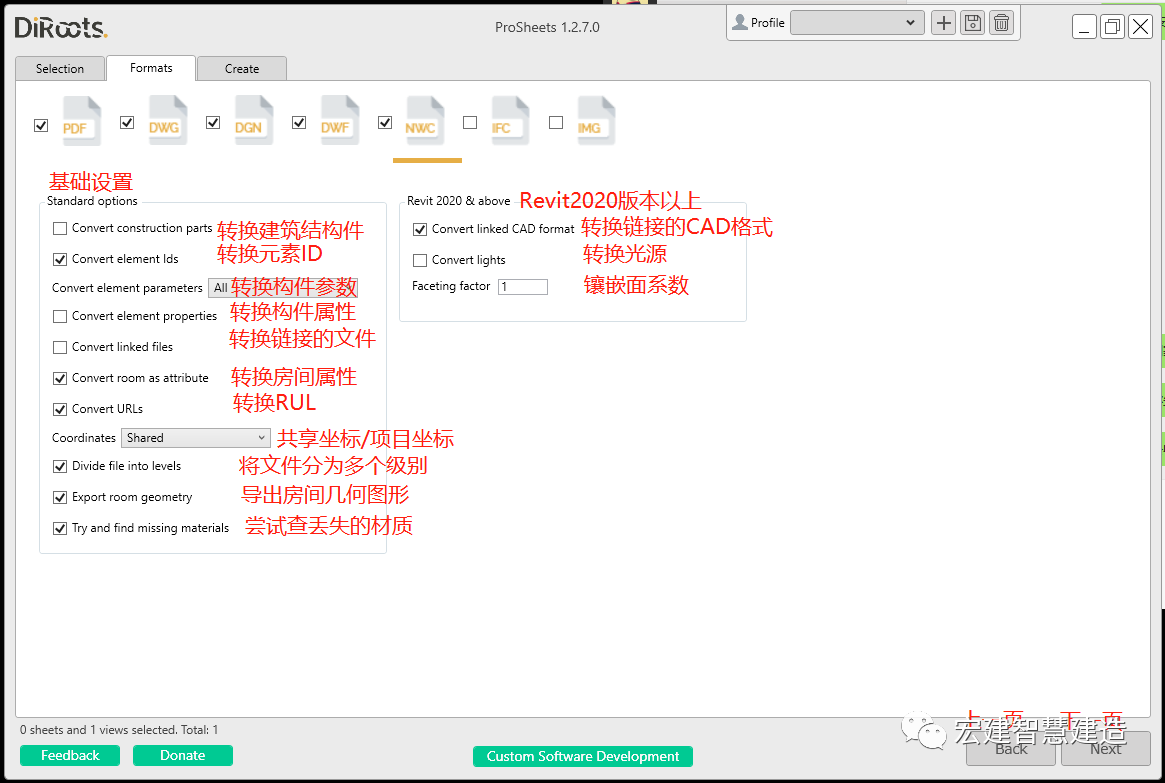
Task: Toggle Convert linked CAD format
Action: pos(420,230)
